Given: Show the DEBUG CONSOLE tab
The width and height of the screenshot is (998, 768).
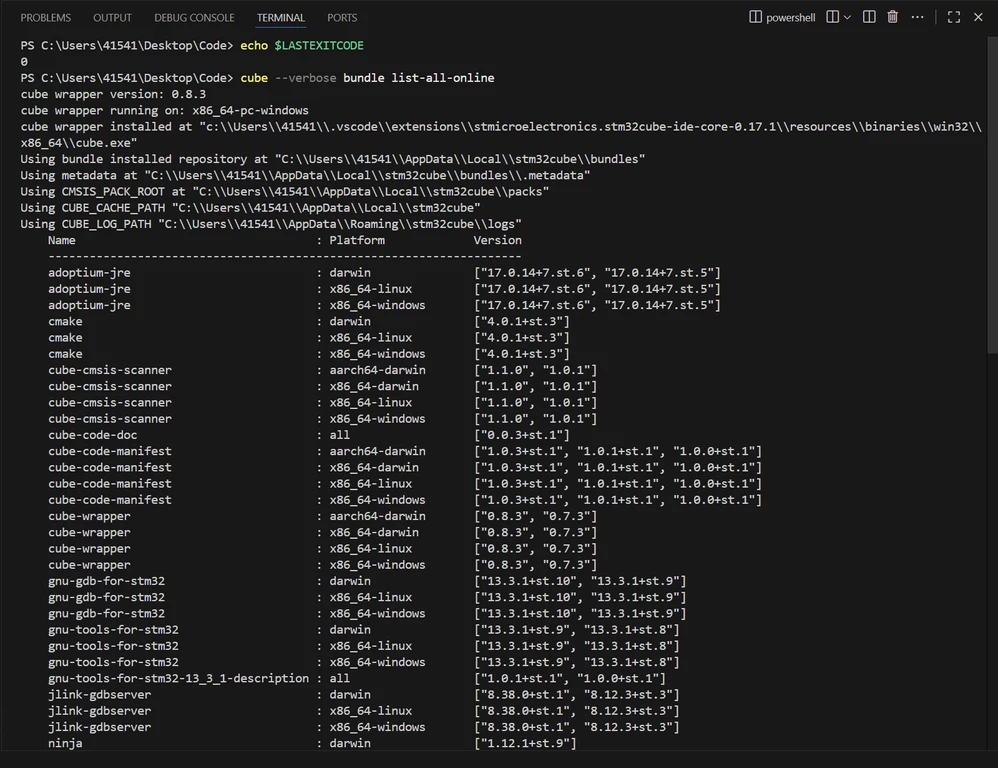Looking at the screenshot, I should pyautogui.click(x=194, y=18).
